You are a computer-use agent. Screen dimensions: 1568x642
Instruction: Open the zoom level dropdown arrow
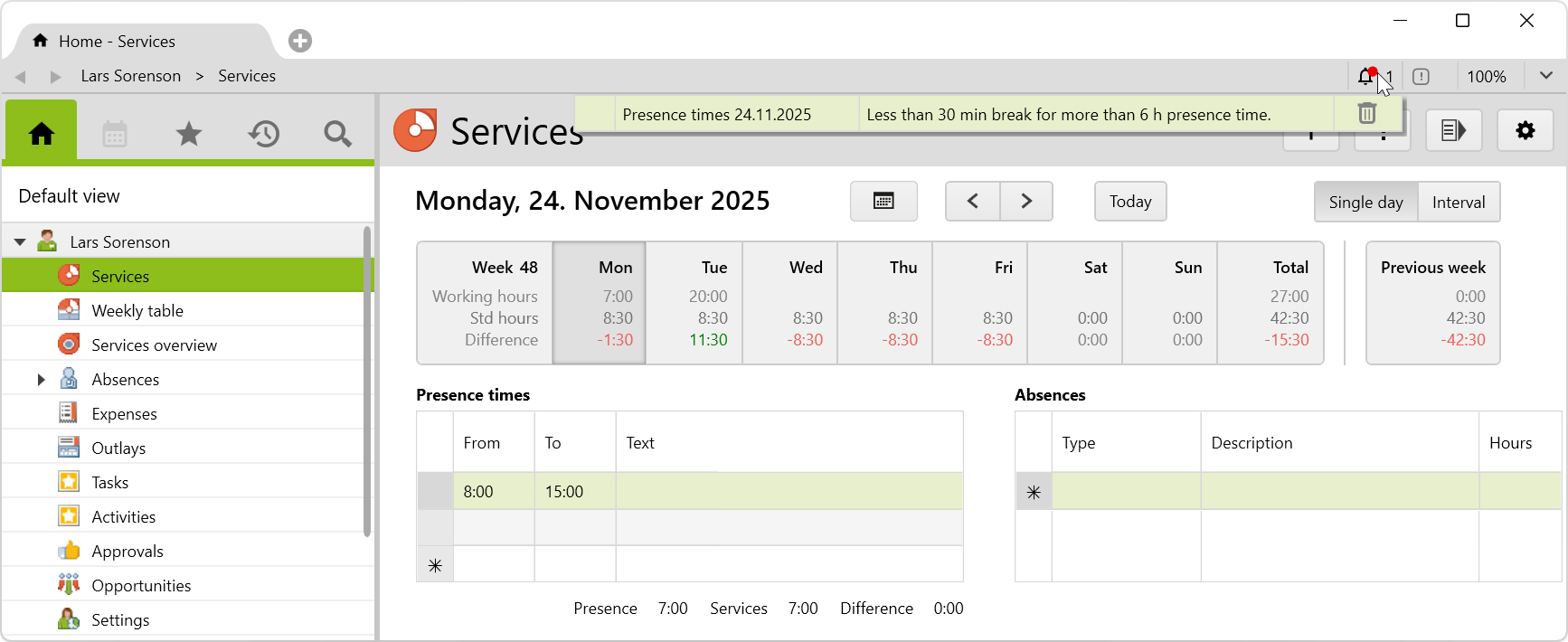(x=1545, y=76)
